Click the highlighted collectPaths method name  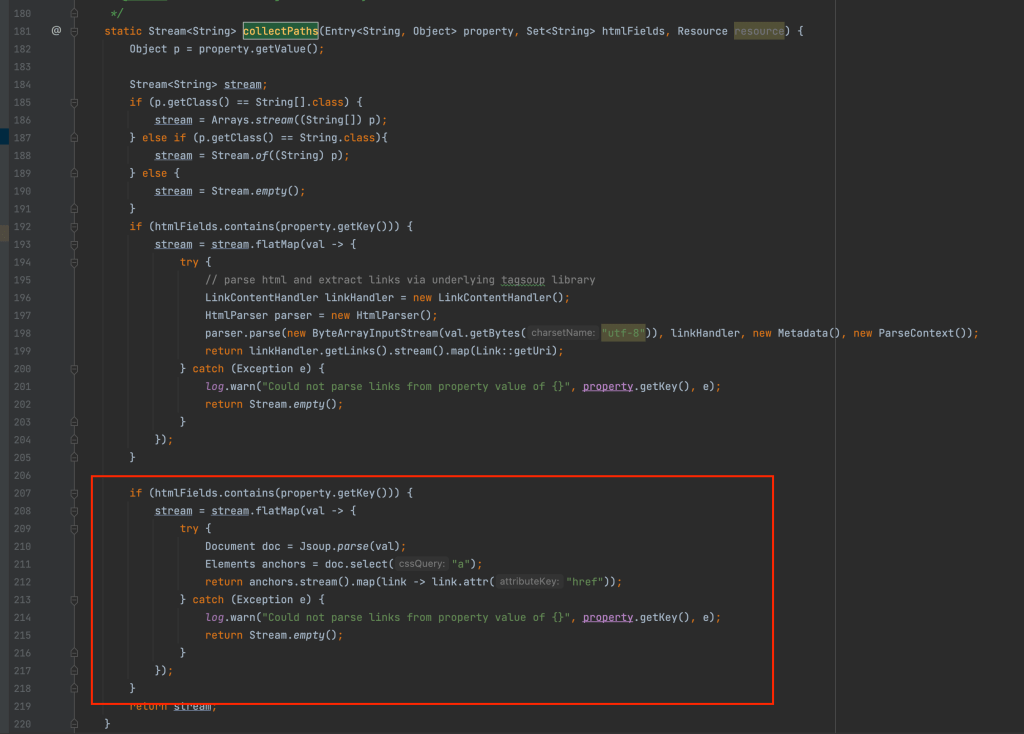click(x=280, y=31)
